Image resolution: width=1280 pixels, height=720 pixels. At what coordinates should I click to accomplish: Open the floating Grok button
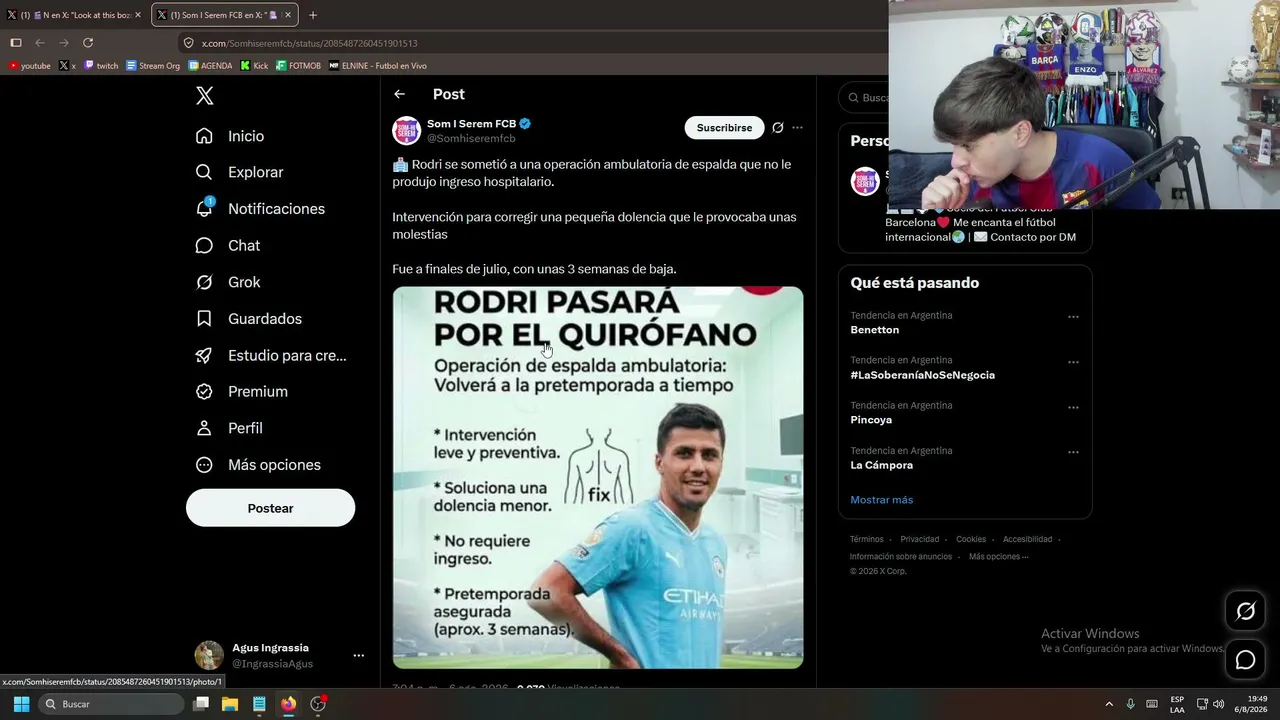pyautogui.click(x=1245, y=611)
